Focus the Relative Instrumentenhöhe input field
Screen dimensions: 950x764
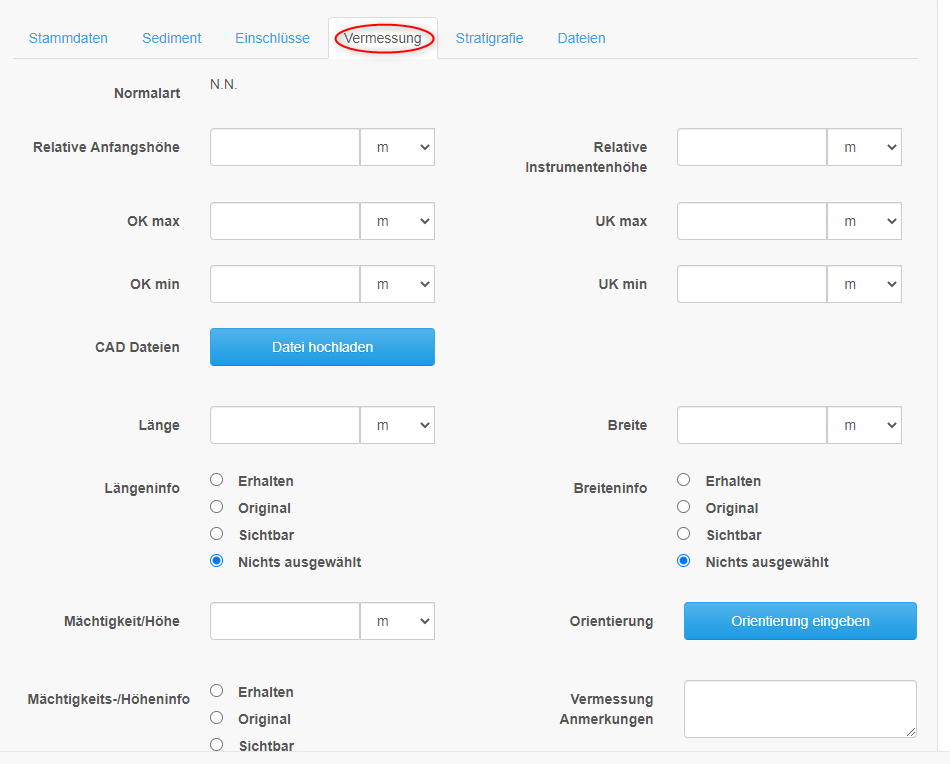[x=752, y=147]
